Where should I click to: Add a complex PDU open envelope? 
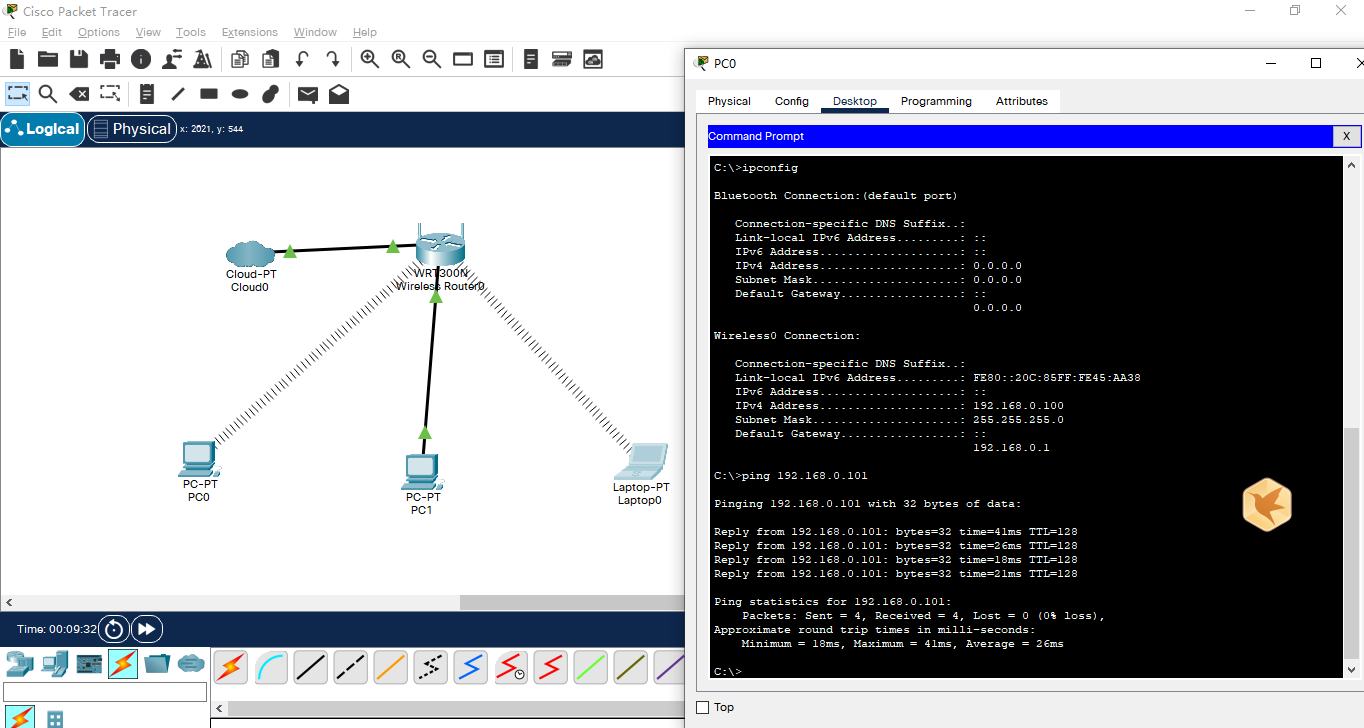339,94
